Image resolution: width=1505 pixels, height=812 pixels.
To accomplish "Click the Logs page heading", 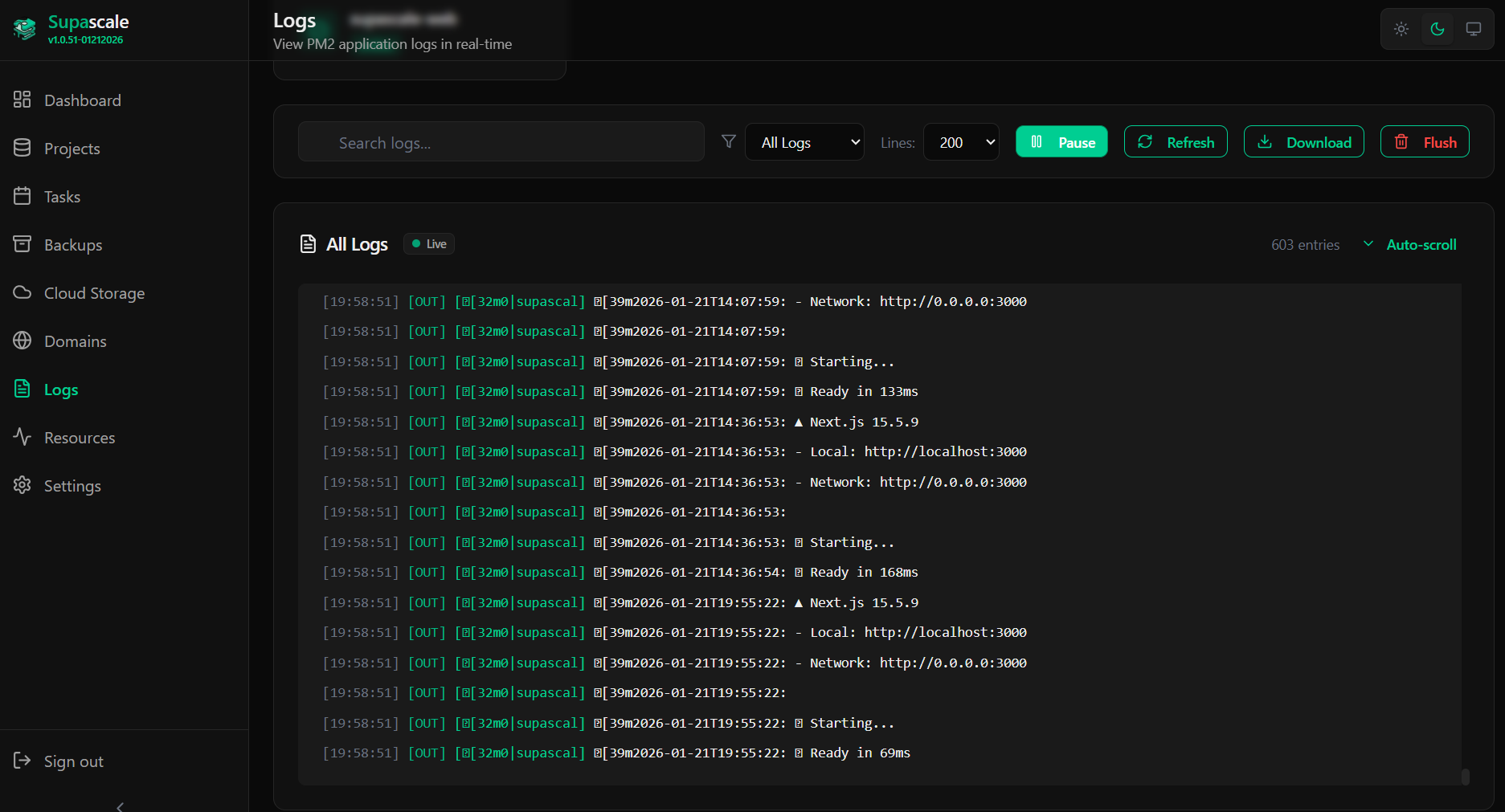I will click(x=294, y=21).
